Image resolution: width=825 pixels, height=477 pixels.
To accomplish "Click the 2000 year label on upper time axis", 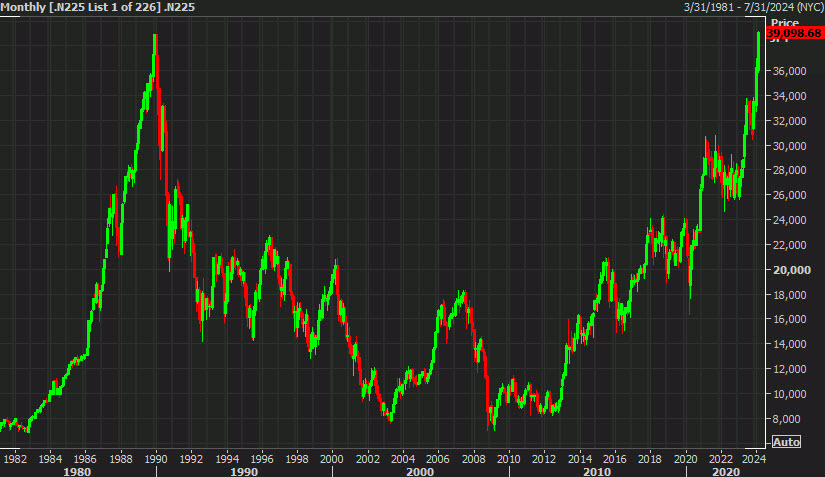I will (x=332, y=459).
